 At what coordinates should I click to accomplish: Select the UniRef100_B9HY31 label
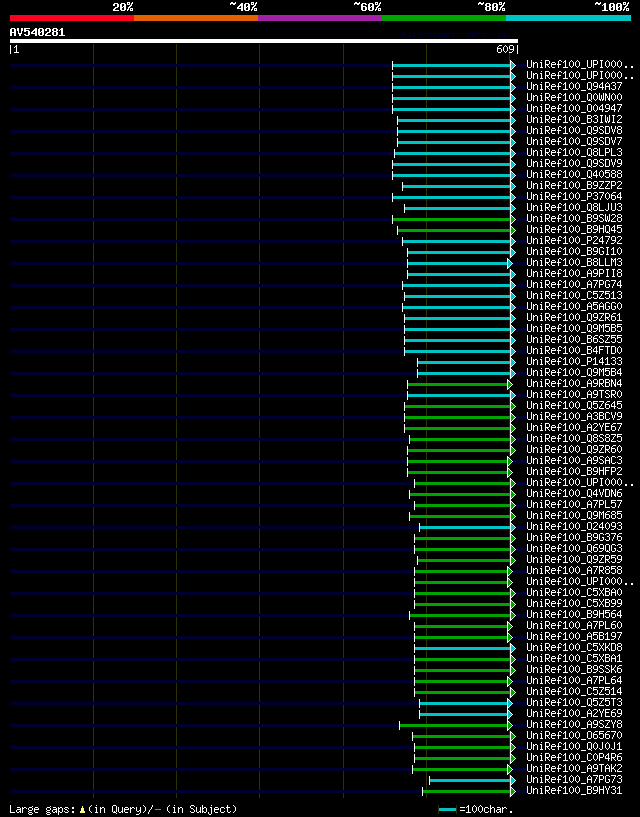click(574, 790)
